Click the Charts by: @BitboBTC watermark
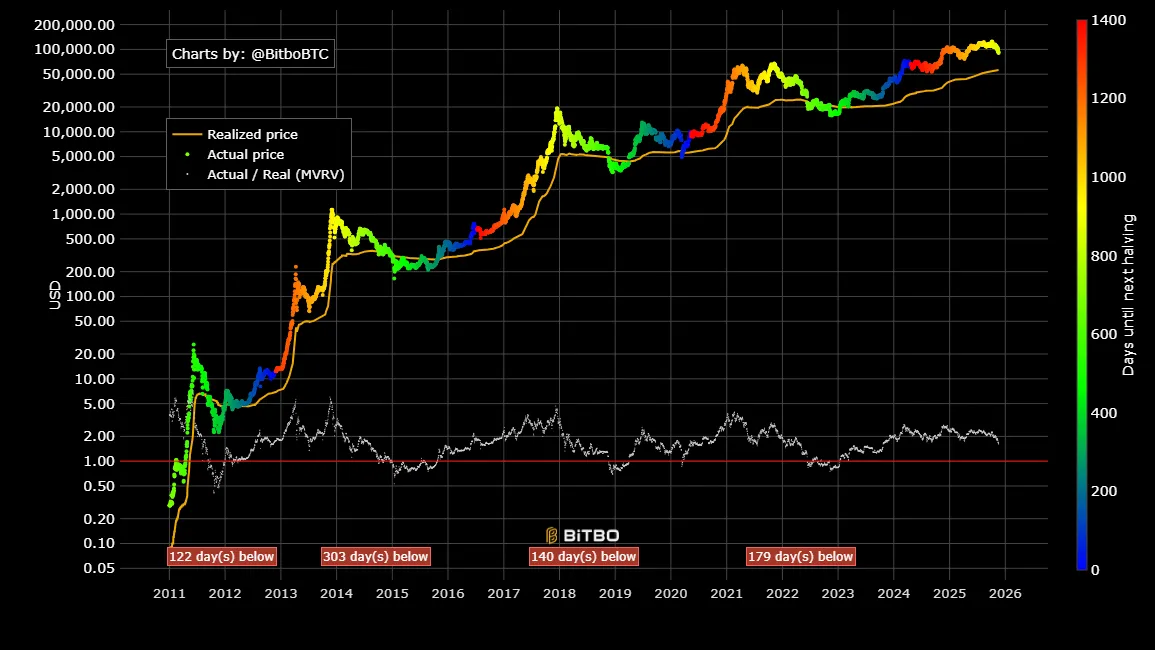 click(x=252, y=54)
